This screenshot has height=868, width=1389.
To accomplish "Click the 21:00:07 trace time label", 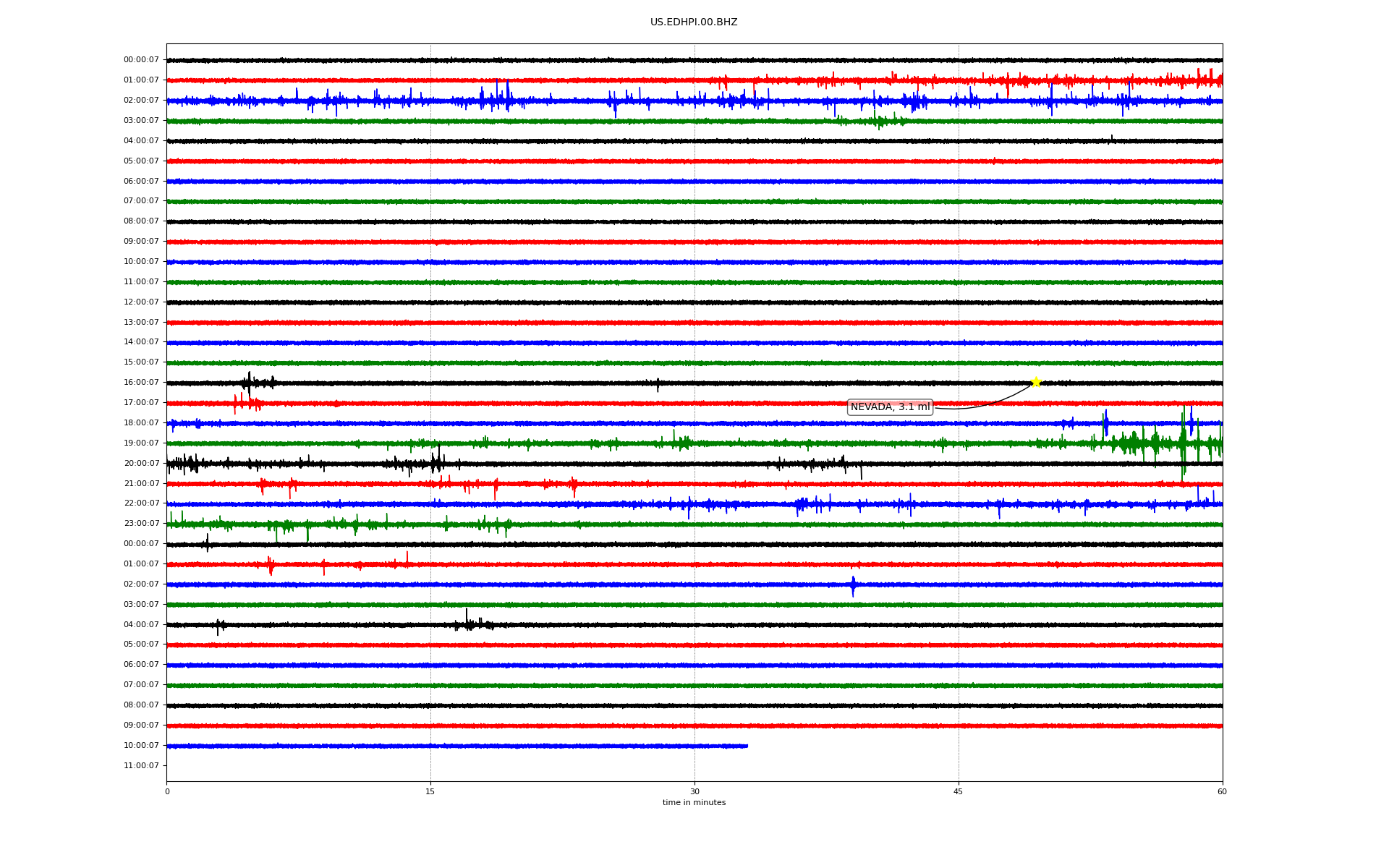I will (x=141, y=484).
